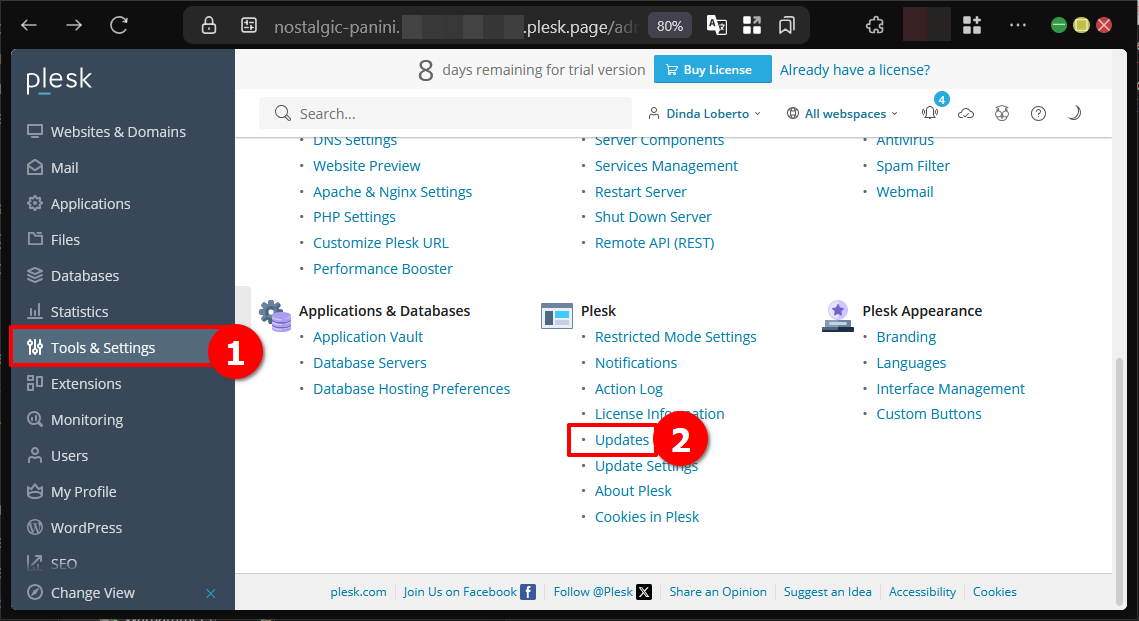This screenshot has height=621, width=1139.
Task: Go back with the browser back arrow
Action: pyautogui.click(x=29, y=25)
